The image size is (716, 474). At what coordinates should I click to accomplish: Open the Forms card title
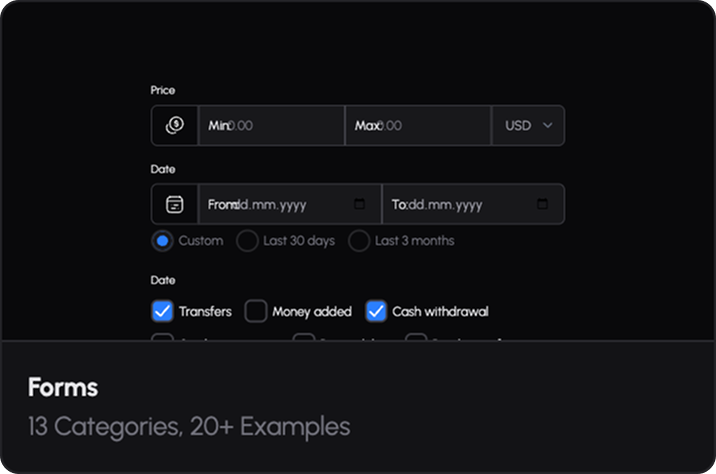(62, 388)
